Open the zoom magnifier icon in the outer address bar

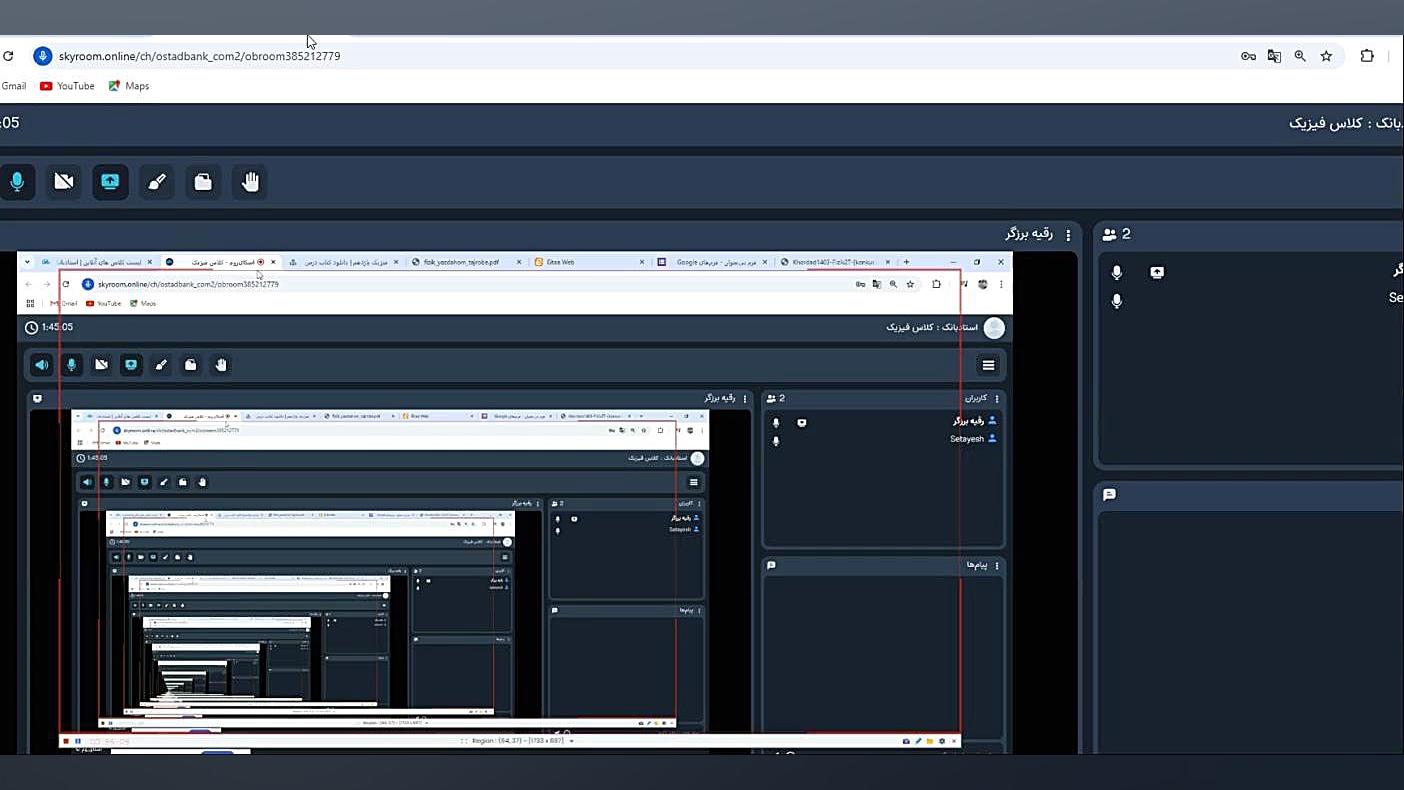(1300, 56)
